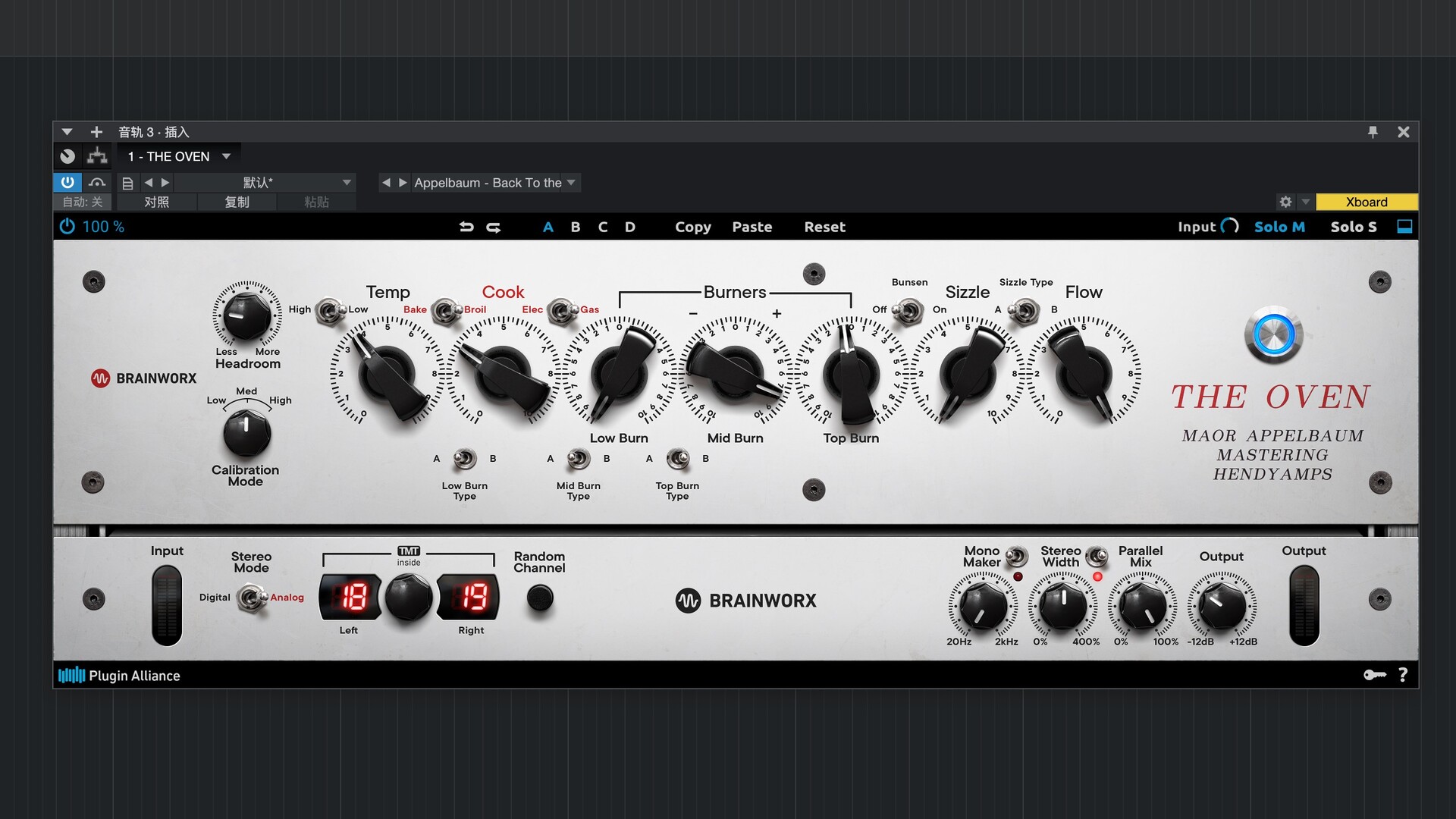Expand the Appelbaum preset list arrow
1456x819 pixels.
click(571, 183)
